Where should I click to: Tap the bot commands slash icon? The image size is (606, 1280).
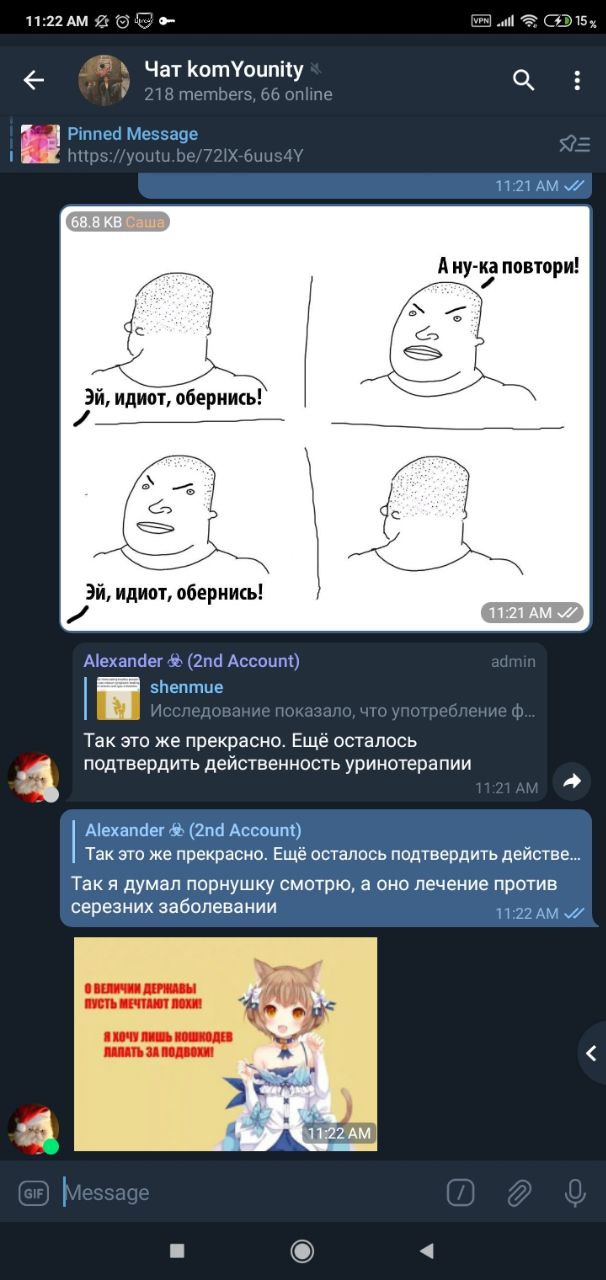tap(459, 1192)
